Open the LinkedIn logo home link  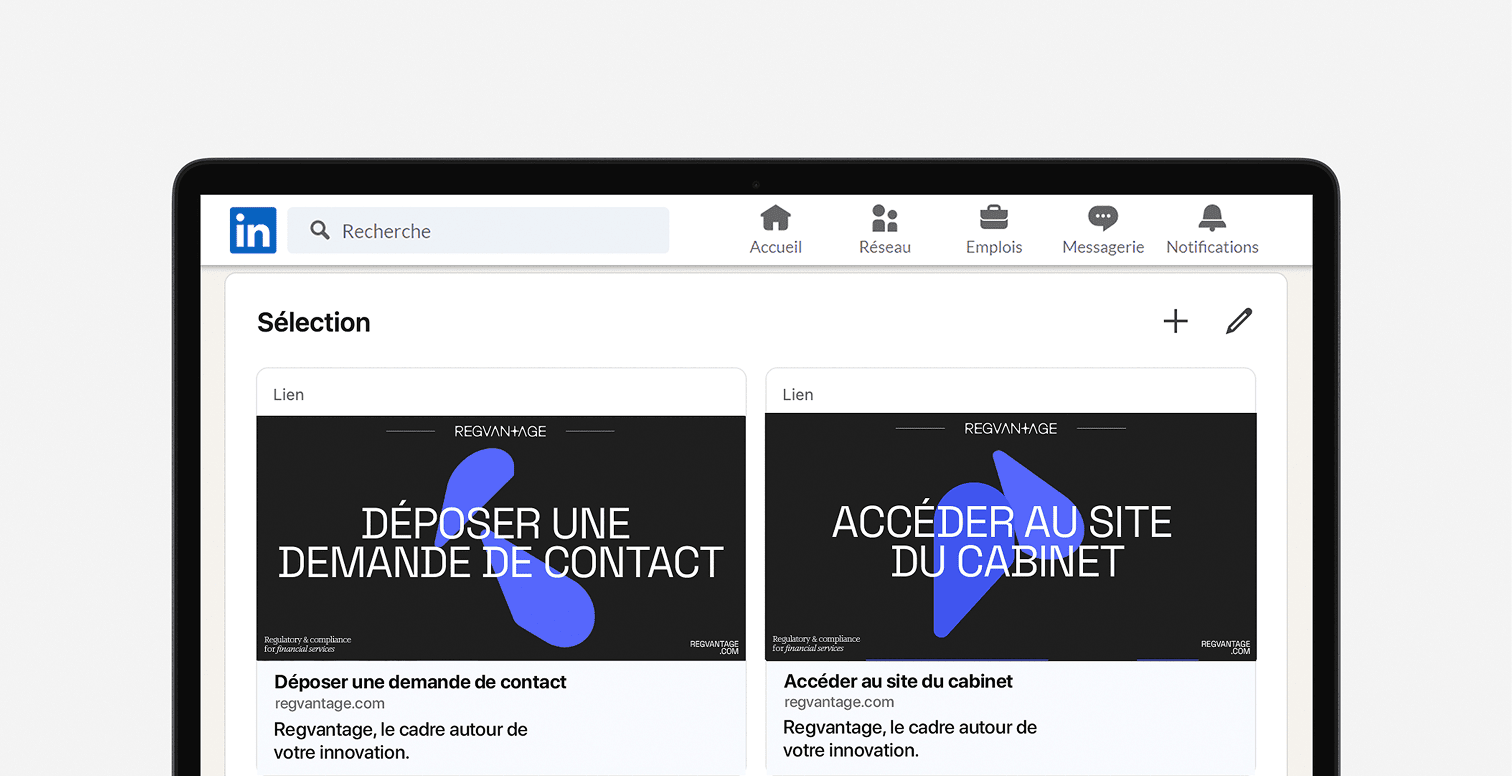(253, 230)
